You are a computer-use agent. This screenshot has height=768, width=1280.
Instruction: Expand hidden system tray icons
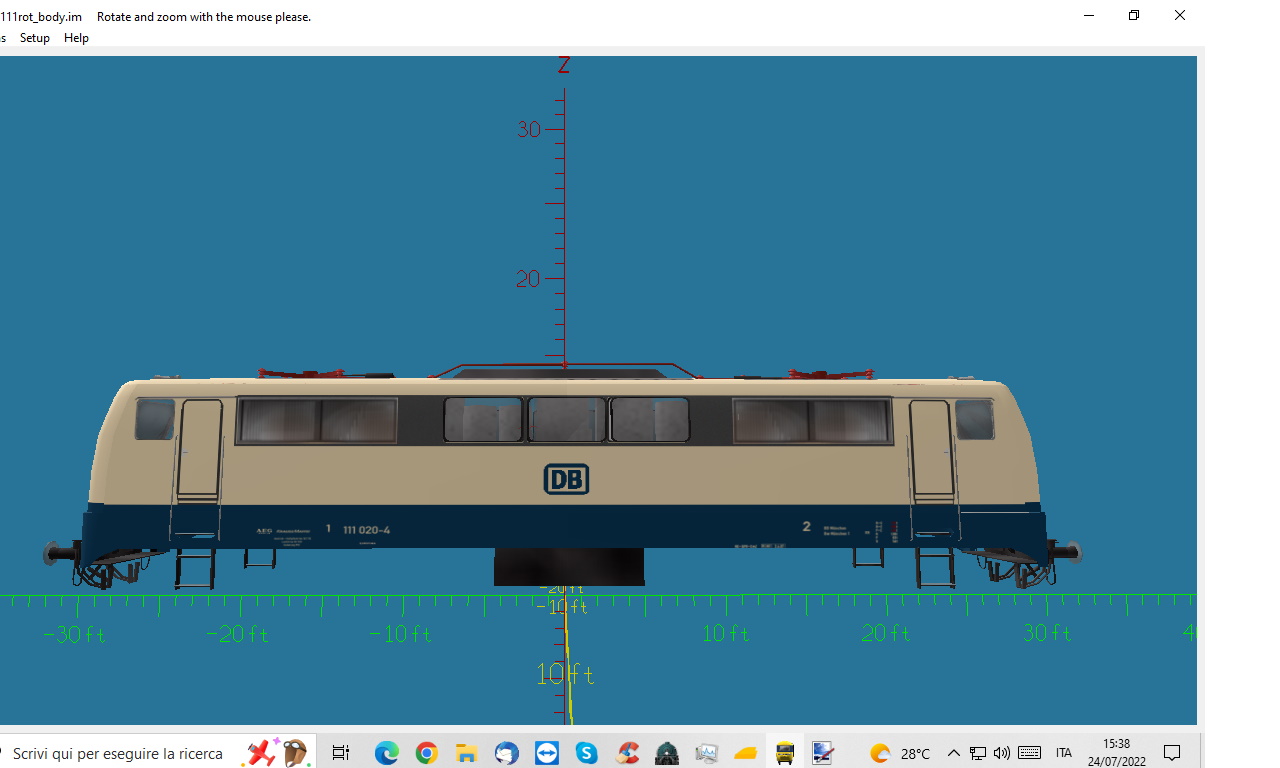pos(953,753)
